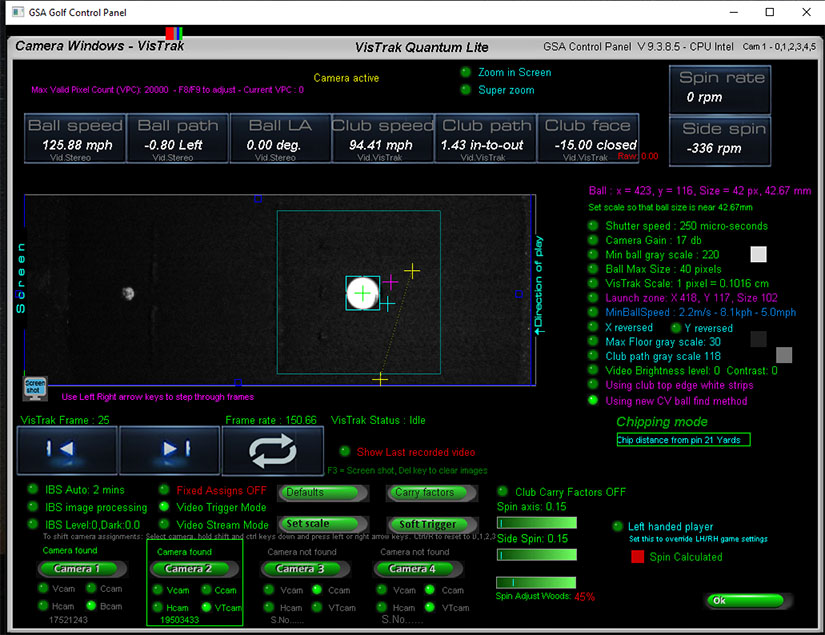
Task: Toggle Zoom in Screen indicator
Action: click(x=466, y=72)
